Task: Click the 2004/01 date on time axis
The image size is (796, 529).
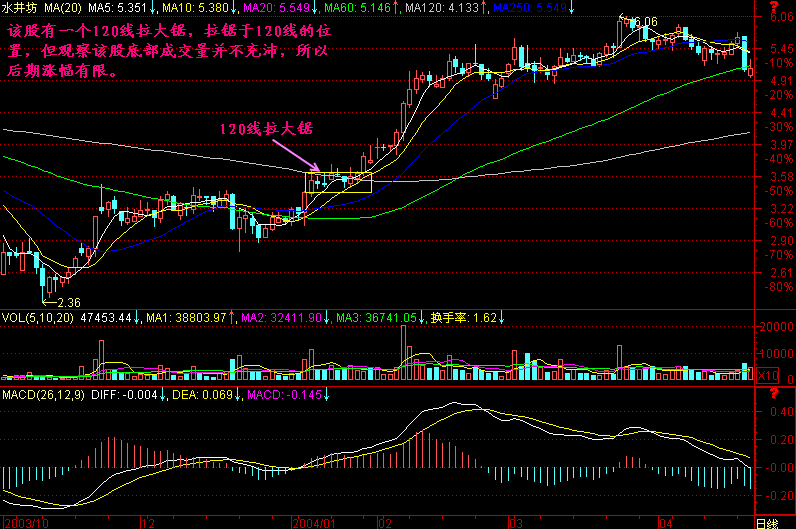Action: pyautogui.click(x=313, y=523)
